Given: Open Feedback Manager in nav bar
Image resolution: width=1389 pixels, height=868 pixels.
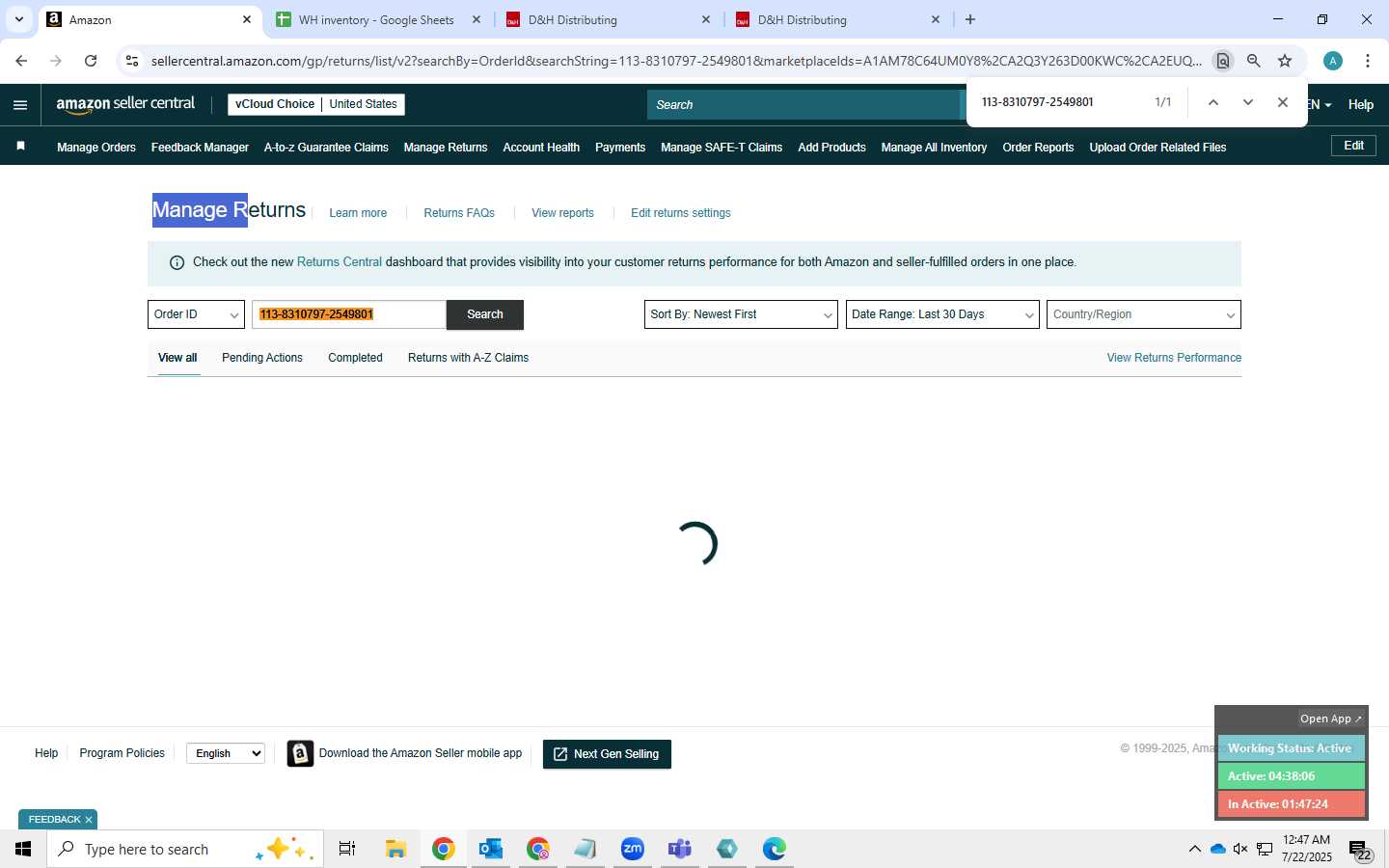Looking at the screenshot, I should (200, 148).
